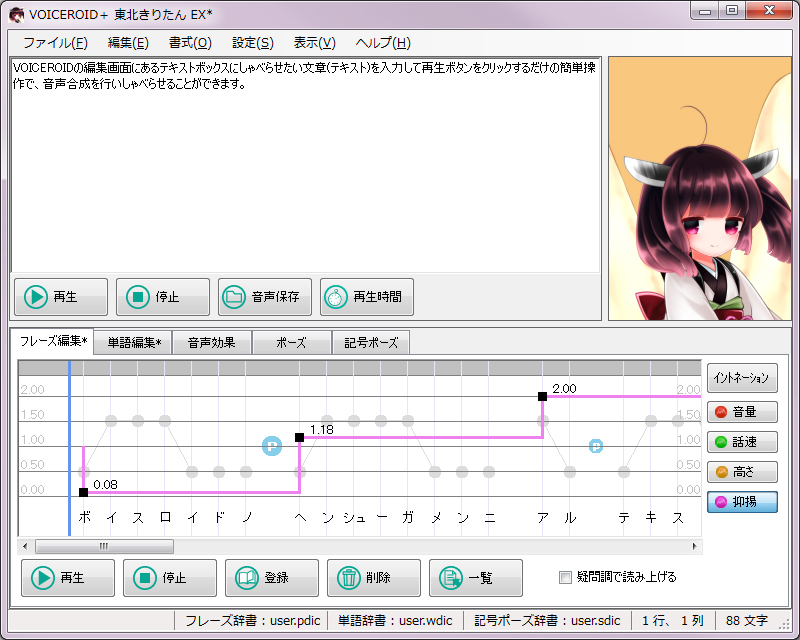800x640 pixels.
Task: Click the small pause marker P after アル
Action: point(596,446)
